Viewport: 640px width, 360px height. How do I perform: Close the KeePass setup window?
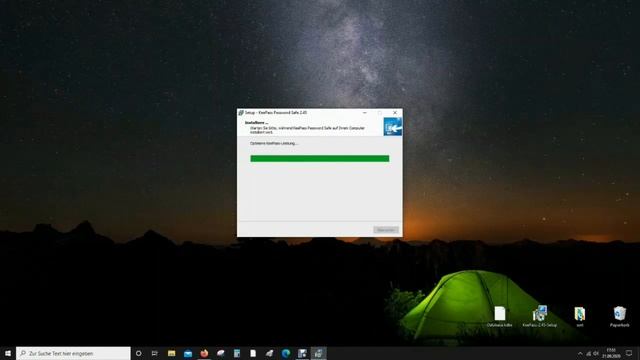[x=395, y=113]
